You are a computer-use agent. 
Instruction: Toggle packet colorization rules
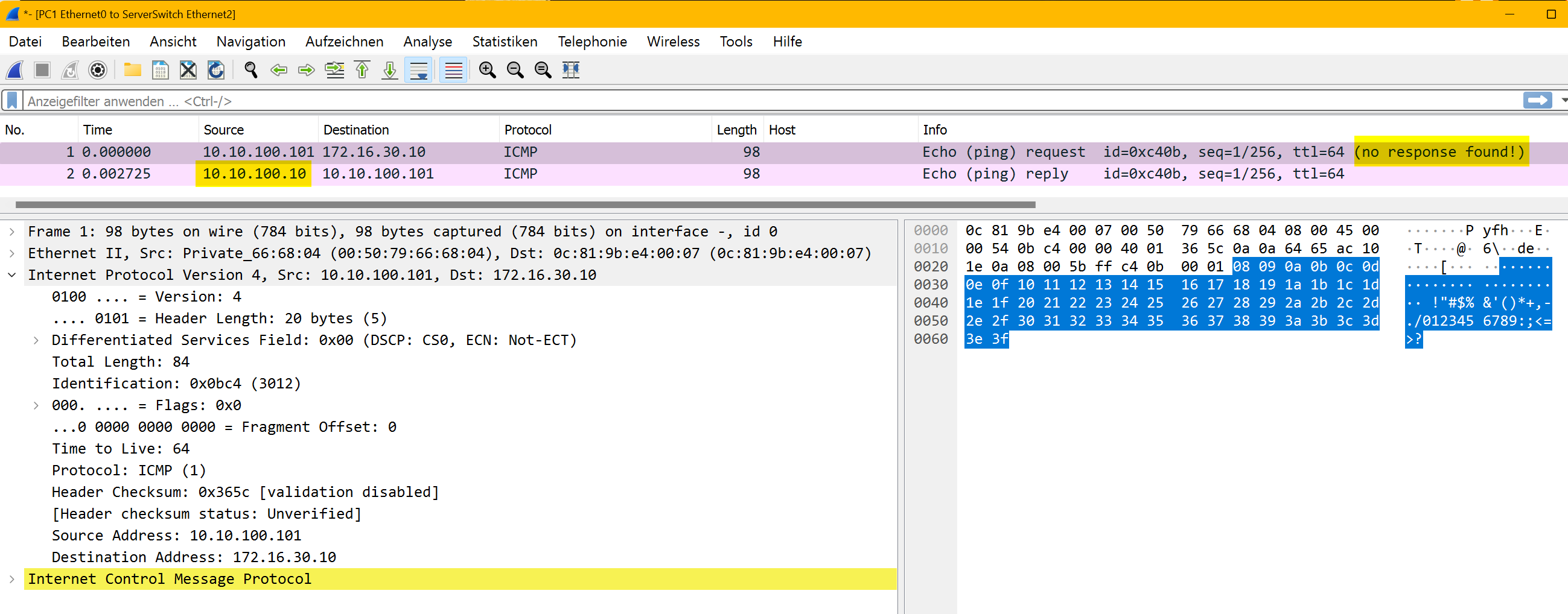tap(453, 70)
